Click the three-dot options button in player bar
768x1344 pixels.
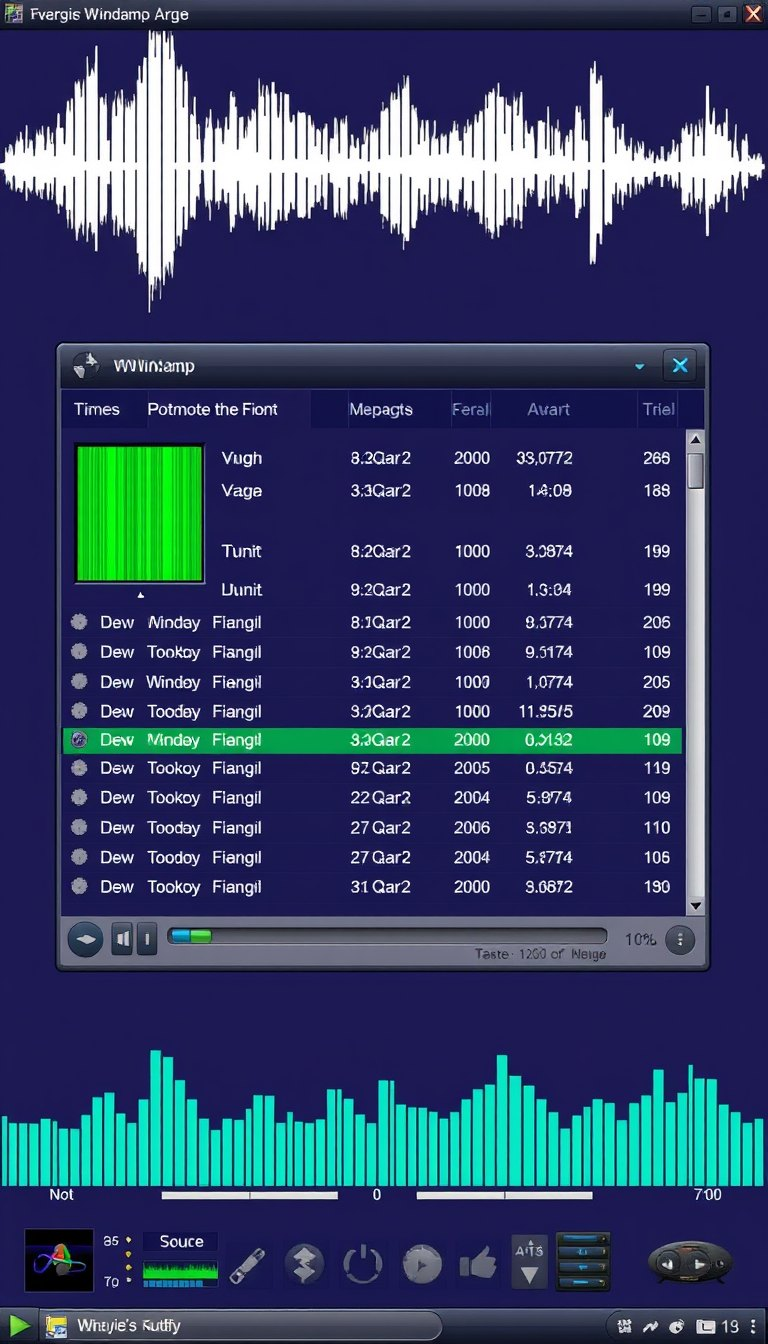click(x=680, y=939)
